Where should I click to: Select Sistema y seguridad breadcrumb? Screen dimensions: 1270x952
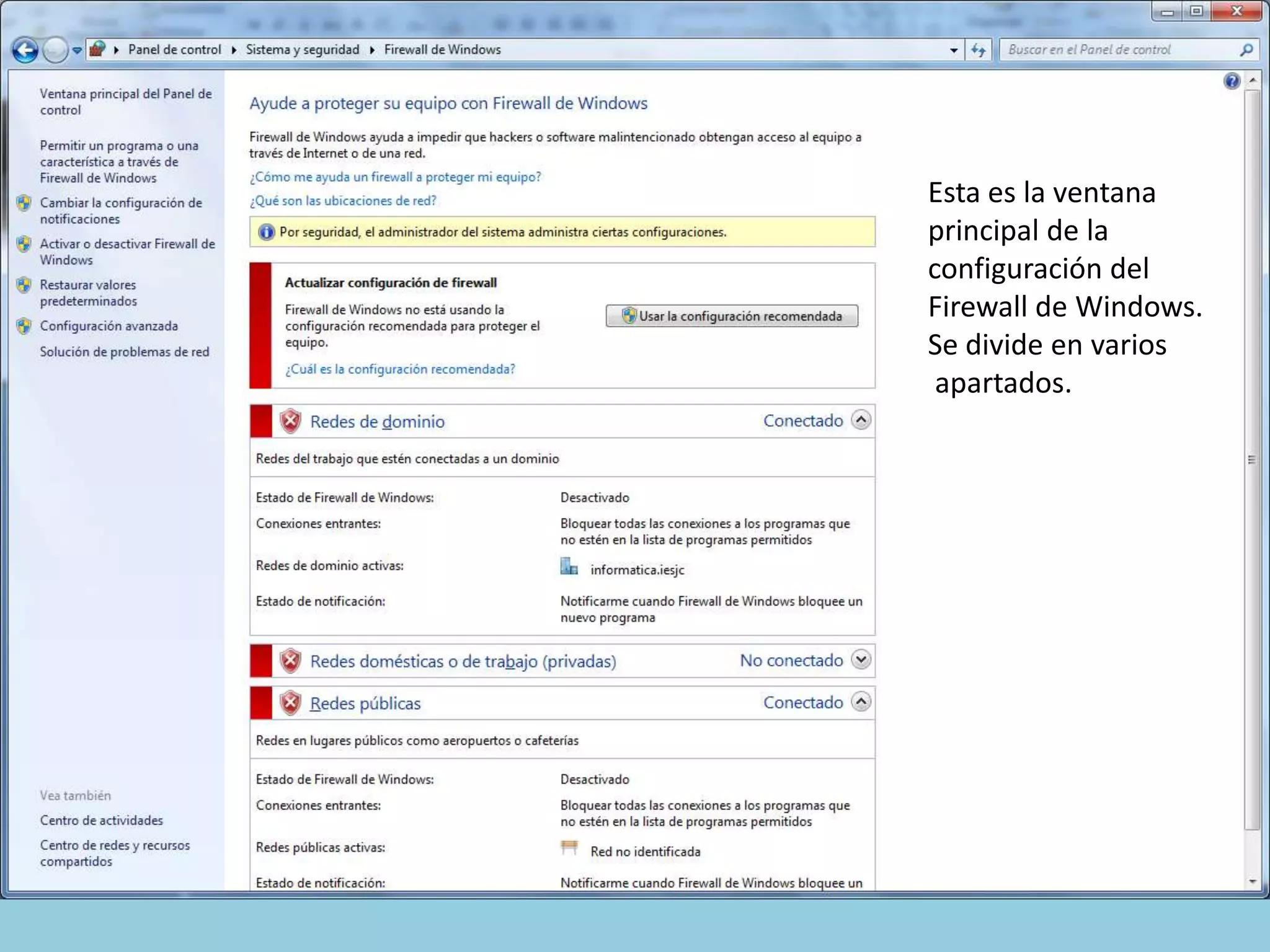303,50
